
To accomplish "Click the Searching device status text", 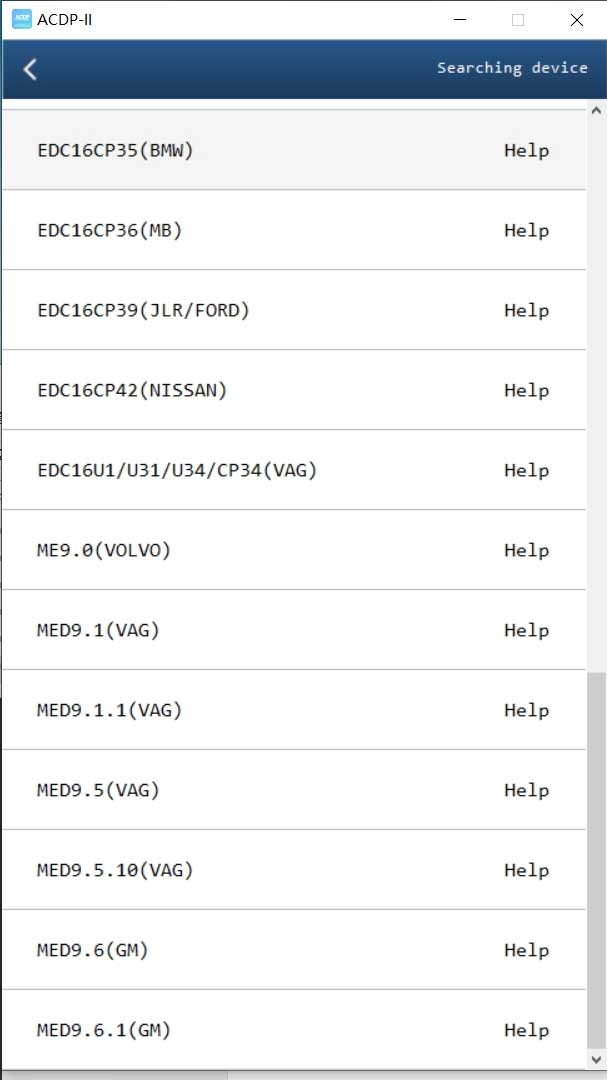I will click(x=512, y=68).
